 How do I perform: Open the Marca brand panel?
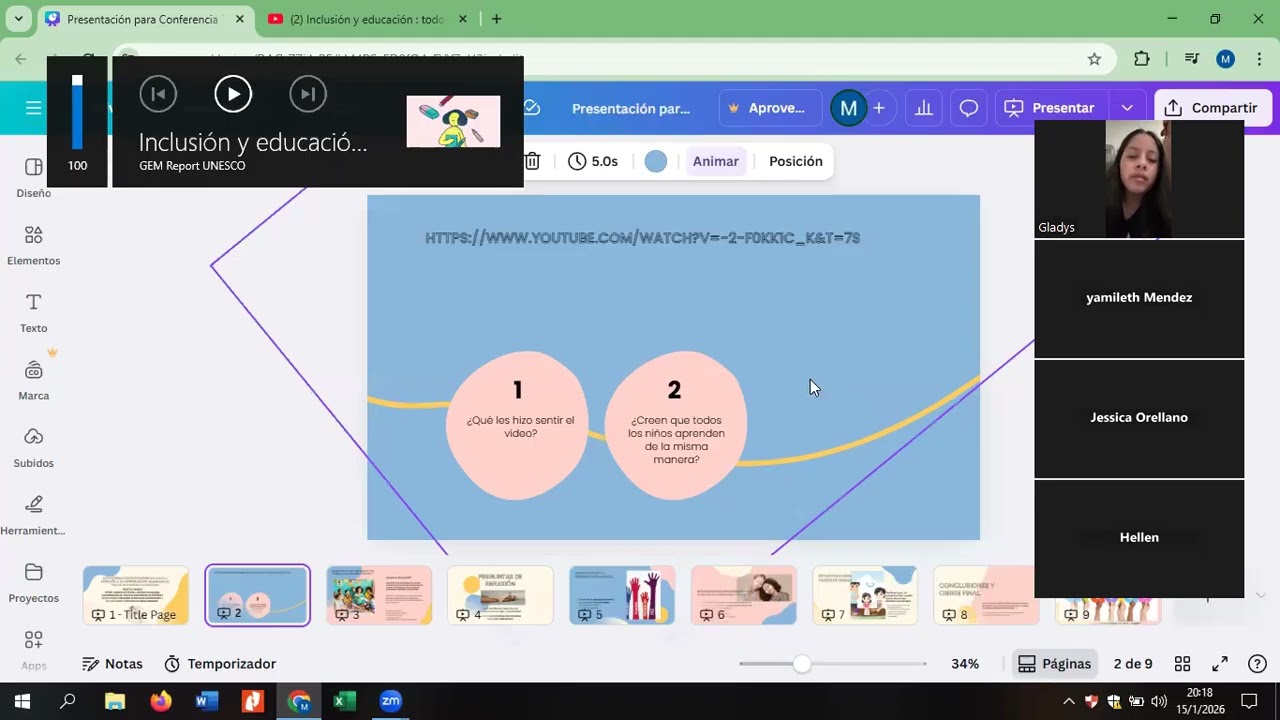coord(33,380)
